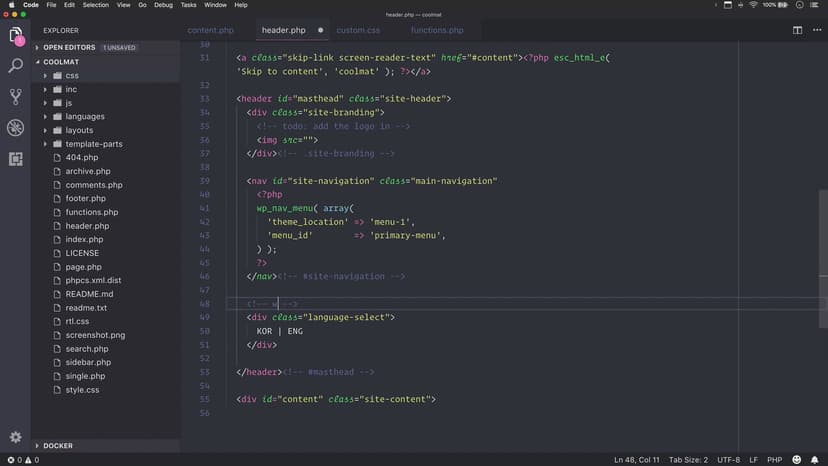
Task: Open footer.php from the file explorer
Action: (85, 198)
